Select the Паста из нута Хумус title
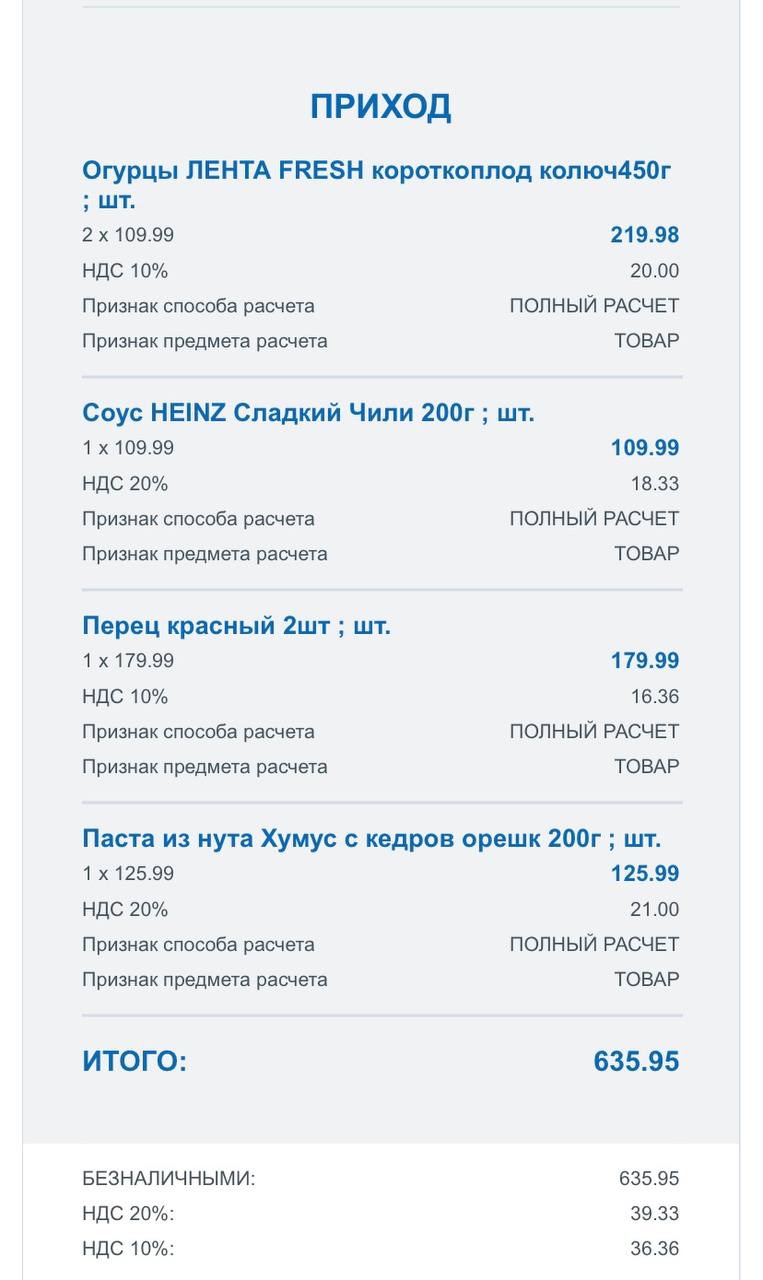The width and height of the screenshot is (763, 1280). (x=371, y=839)
